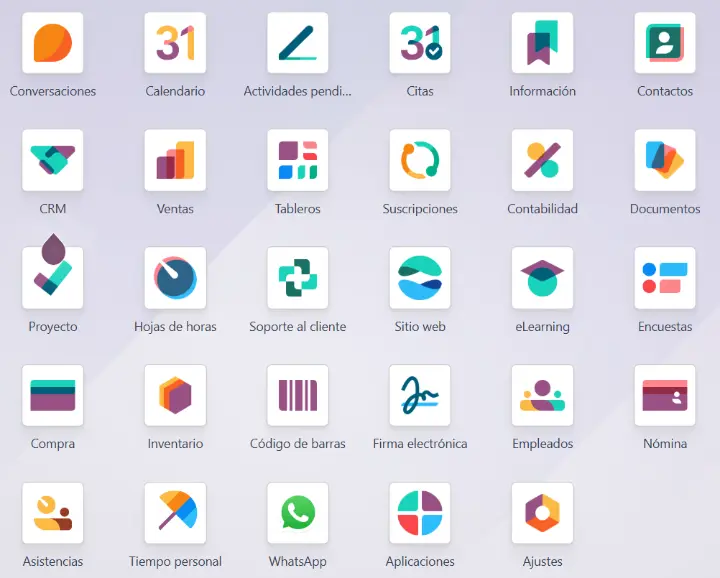The image size is (720, 578).
Task: Open the Citas appointments app
Action: [x=420, y=43]
